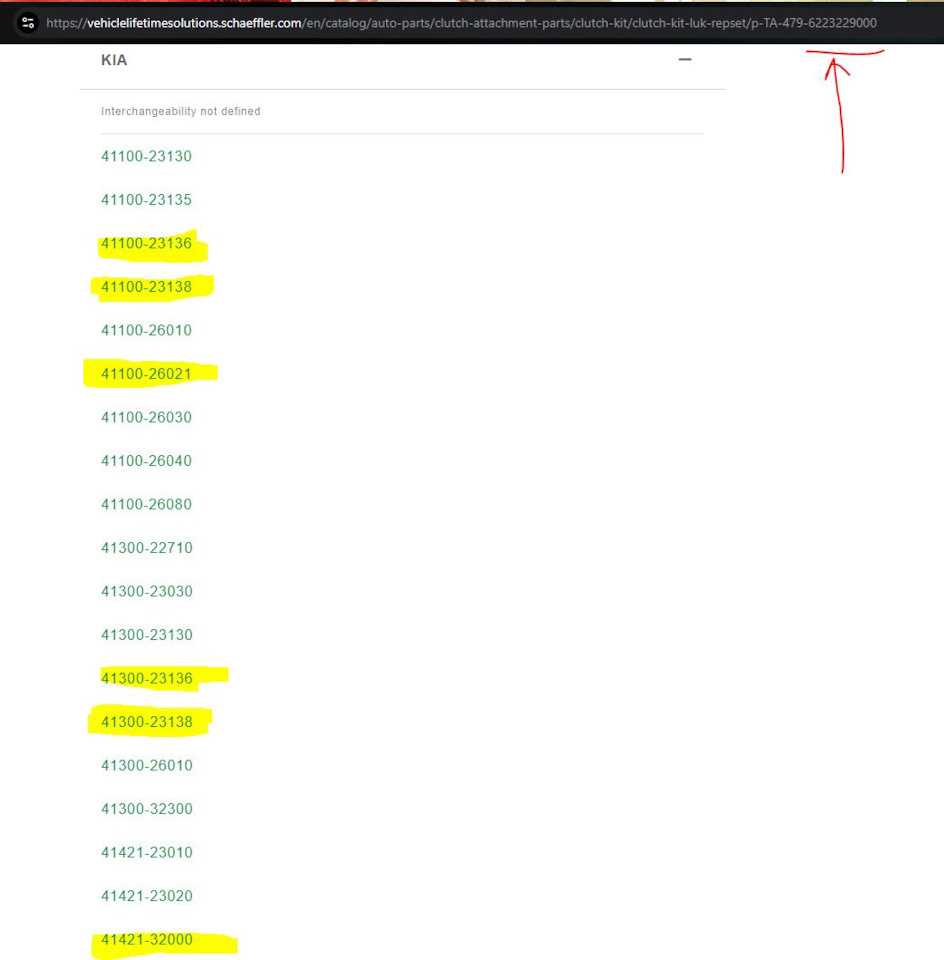Image resolution: width=944 pixels, height=960 pixels.
Task: Open part number 41421-23010
Action: click(147, 852)
